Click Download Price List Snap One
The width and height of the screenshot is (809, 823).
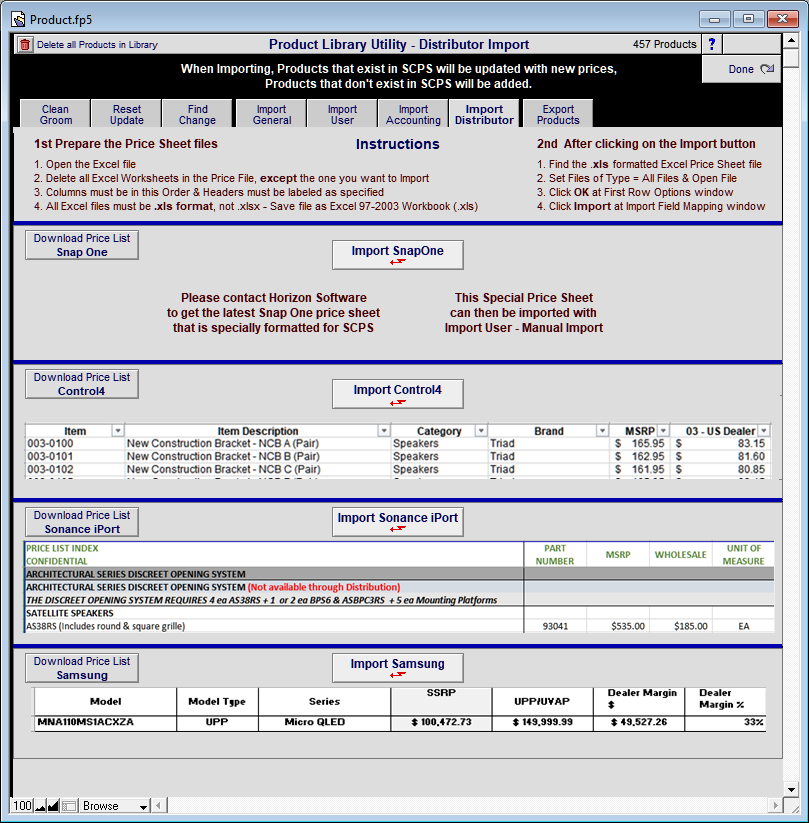click(82, 245)
